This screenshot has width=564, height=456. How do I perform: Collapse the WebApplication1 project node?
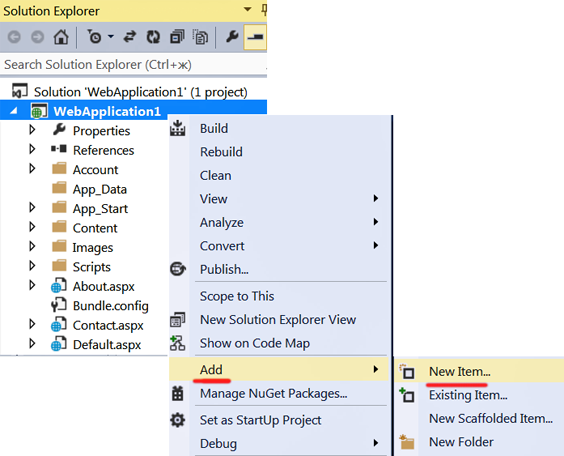14,111
